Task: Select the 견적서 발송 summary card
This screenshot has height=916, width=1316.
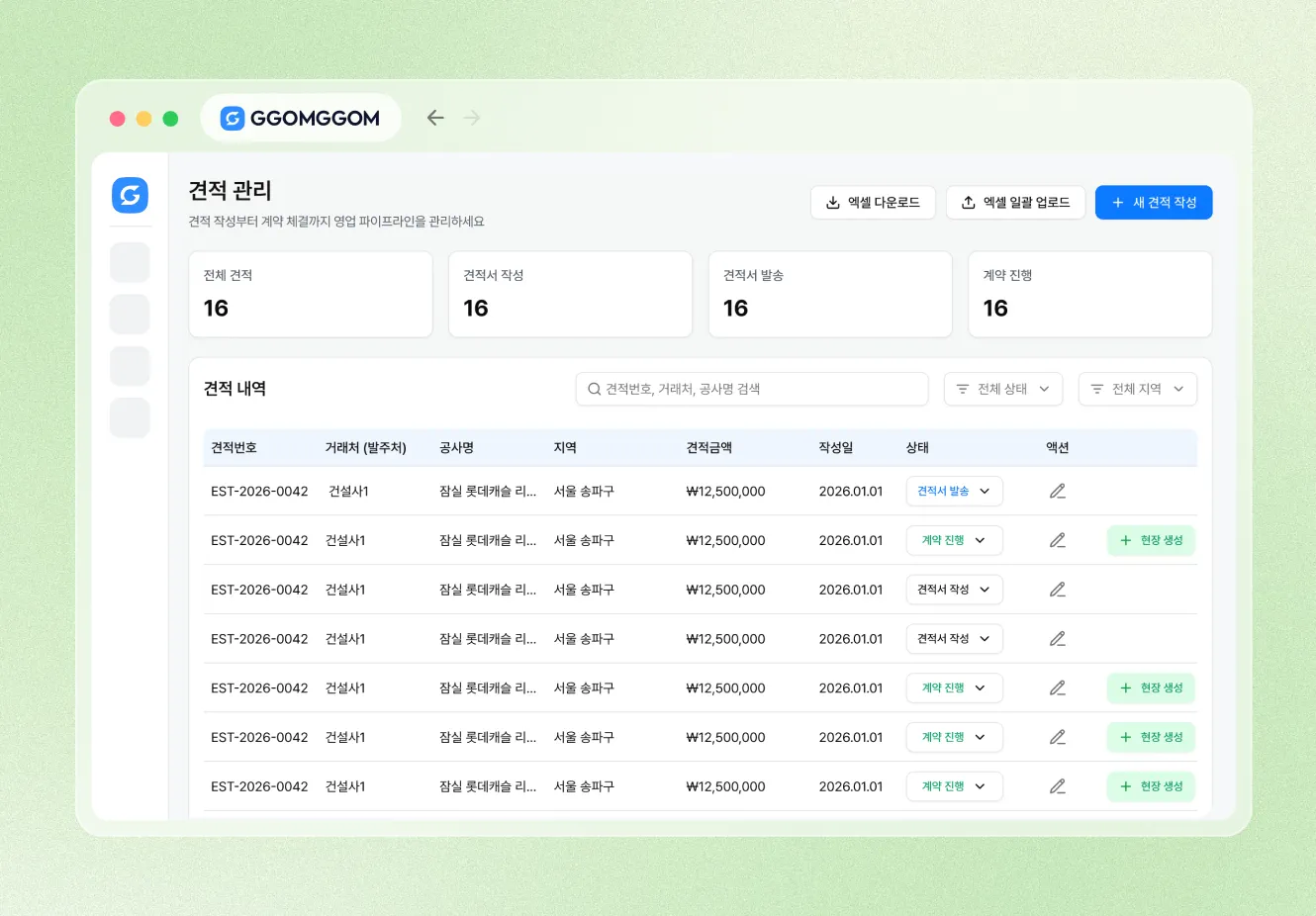Action: click(830, 295)
